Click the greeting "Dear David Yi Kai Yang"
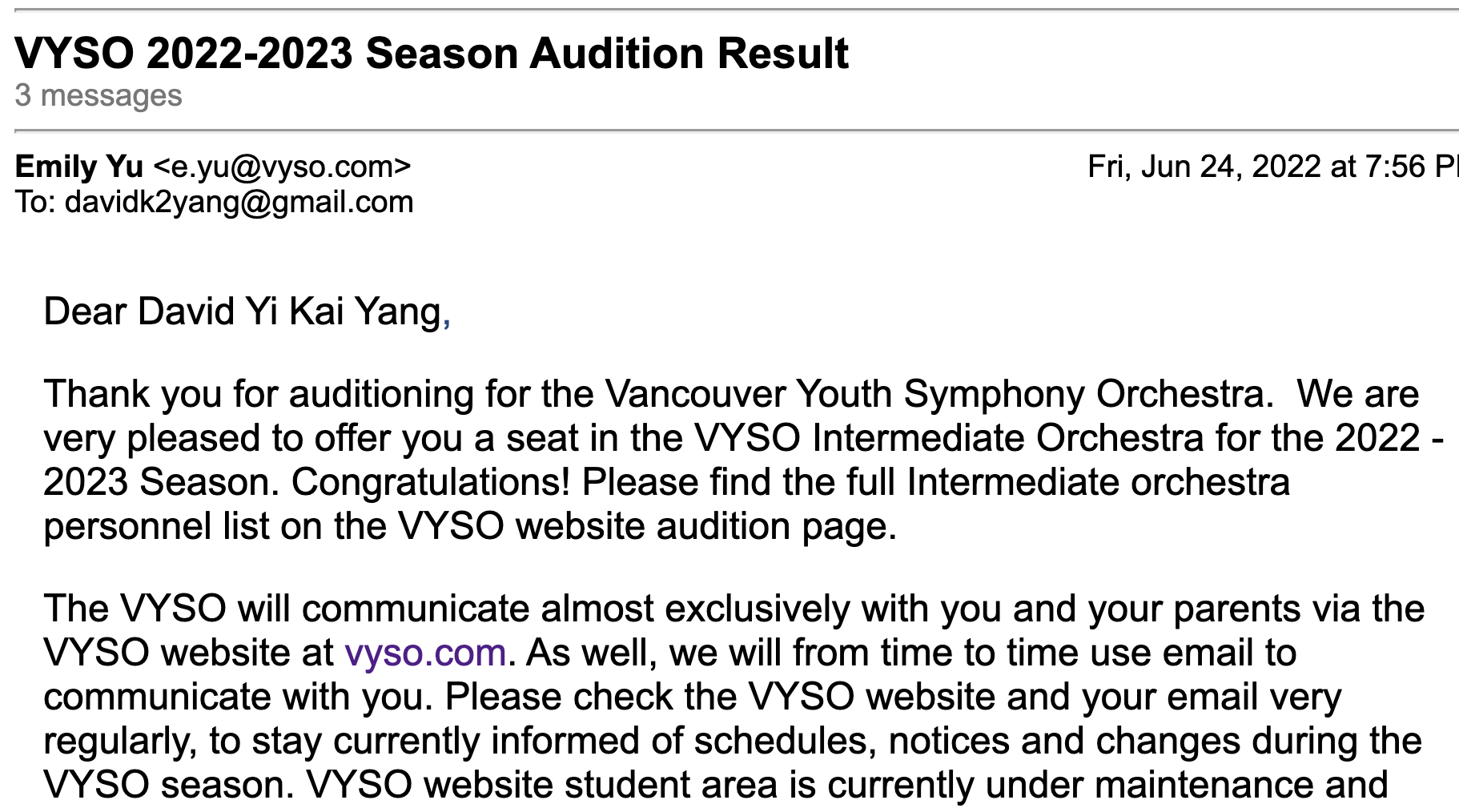1459x812 pixels. click(242, 312)
